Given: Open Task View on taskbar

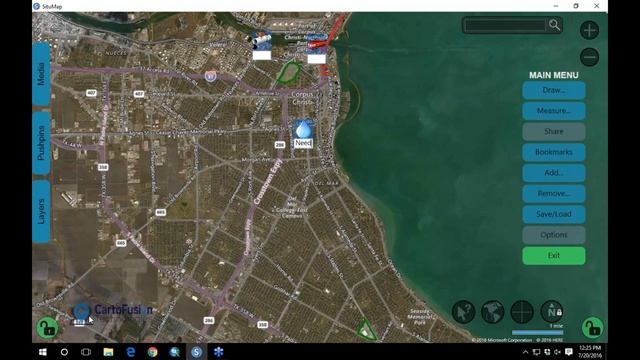Looking at the screenshot, I should tap(86, 352).
